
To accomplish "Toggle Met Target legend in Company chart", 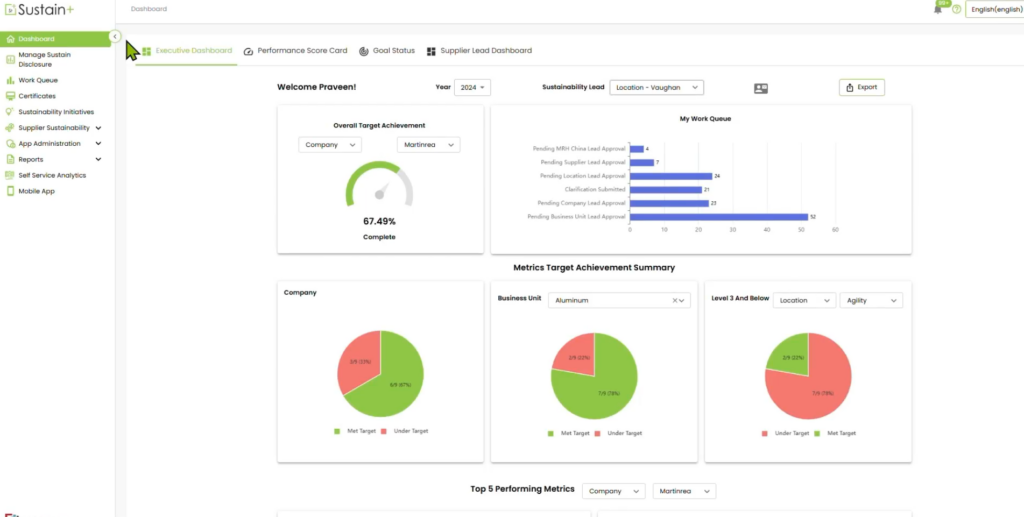I will point(355,431).
